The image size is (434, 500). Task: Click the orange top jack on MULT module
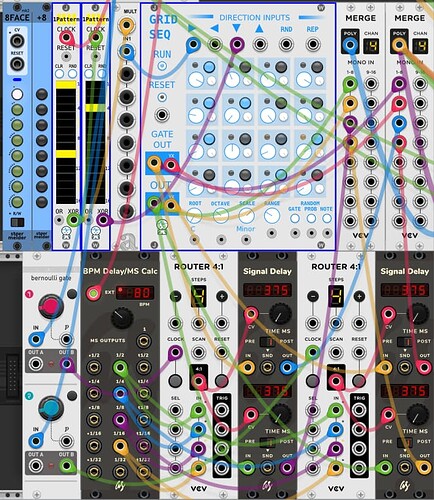(127, 25)
